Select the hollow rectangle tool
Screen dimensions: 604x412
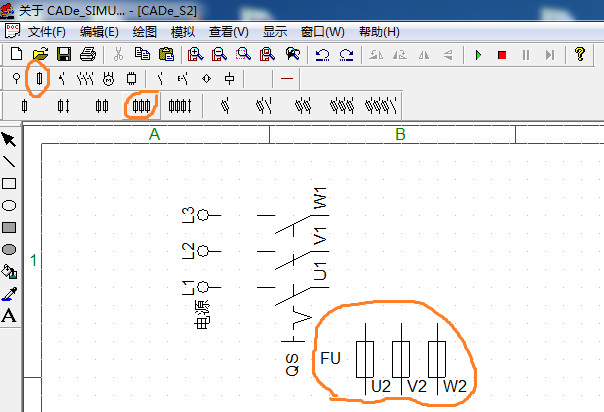[x=9, y=183]
